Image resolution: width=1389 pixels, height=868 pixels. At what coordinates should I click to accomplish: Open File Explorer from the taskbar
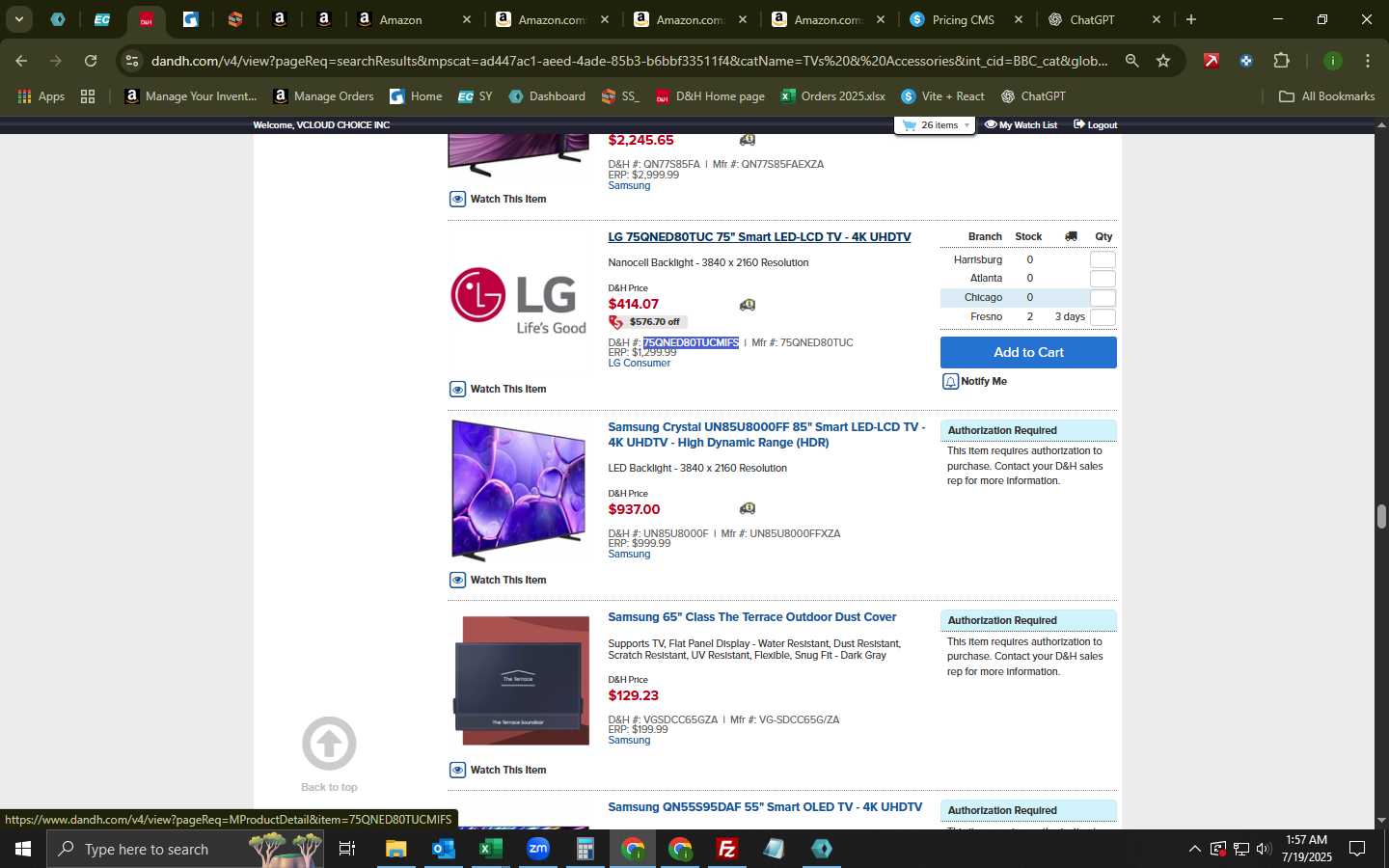click(396, 849)
